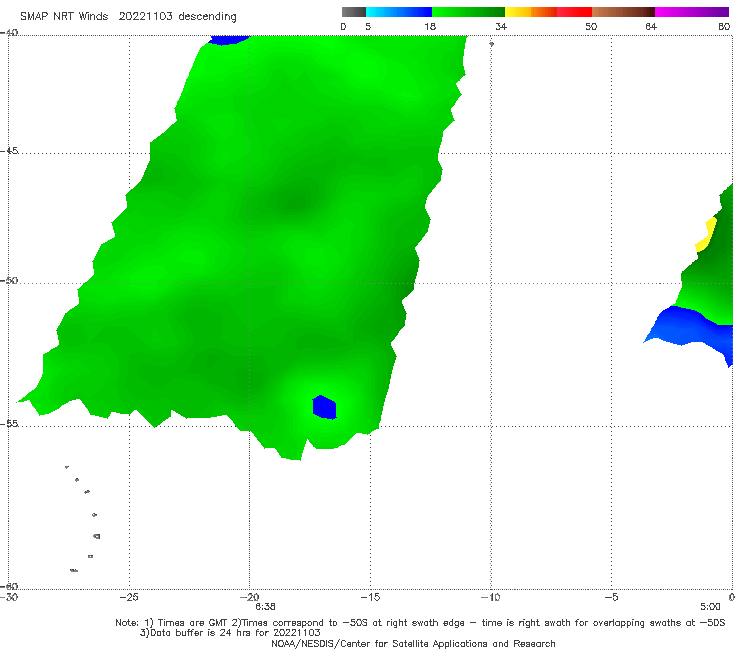The width and height of the screenshot is (740, 650).
Task: Click the color bar label '5'
Action: tap(368, 26)
